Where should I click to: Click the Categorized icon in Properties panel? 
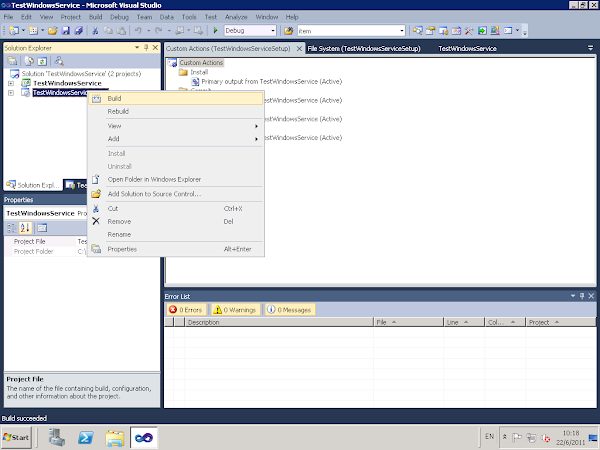pos(12,228)
